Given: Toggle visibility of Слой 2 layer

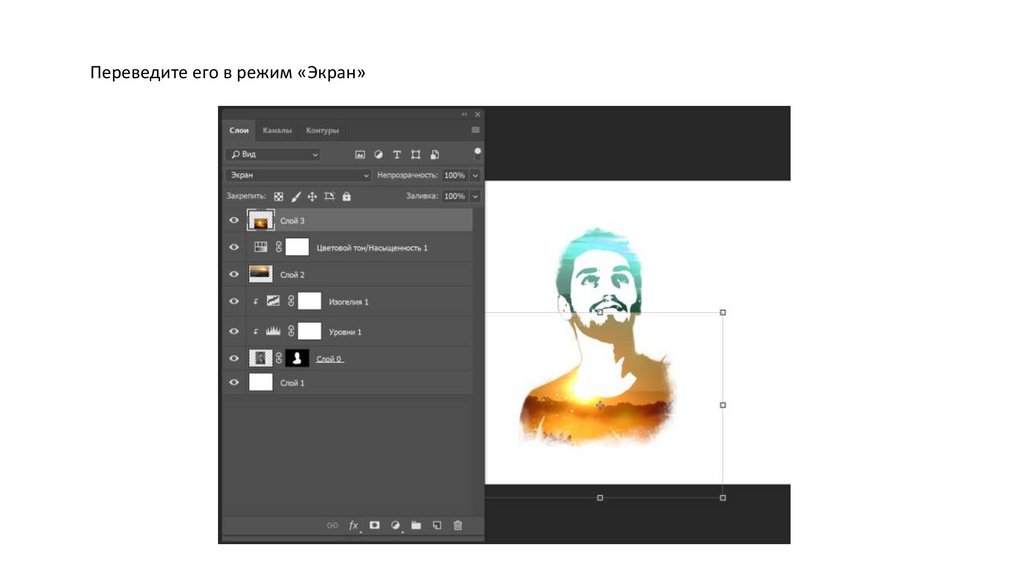Looking at the screenshot, I should [234, 274].
